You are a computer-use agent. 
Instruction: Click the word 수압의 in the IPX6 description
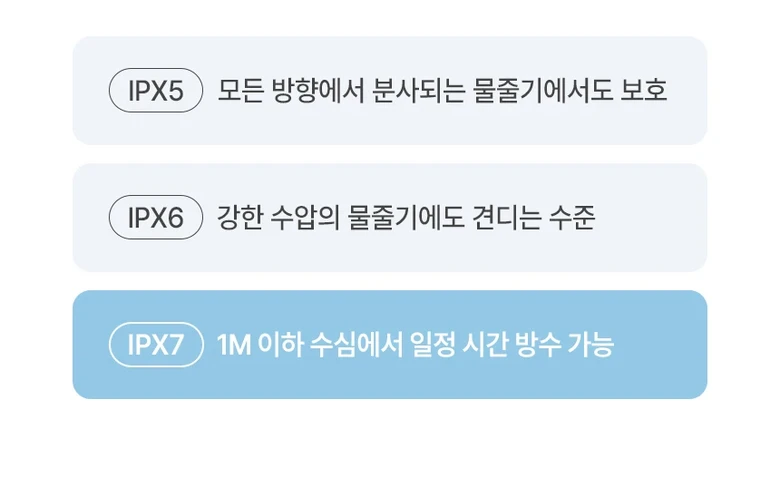click(x=305, y=217)
